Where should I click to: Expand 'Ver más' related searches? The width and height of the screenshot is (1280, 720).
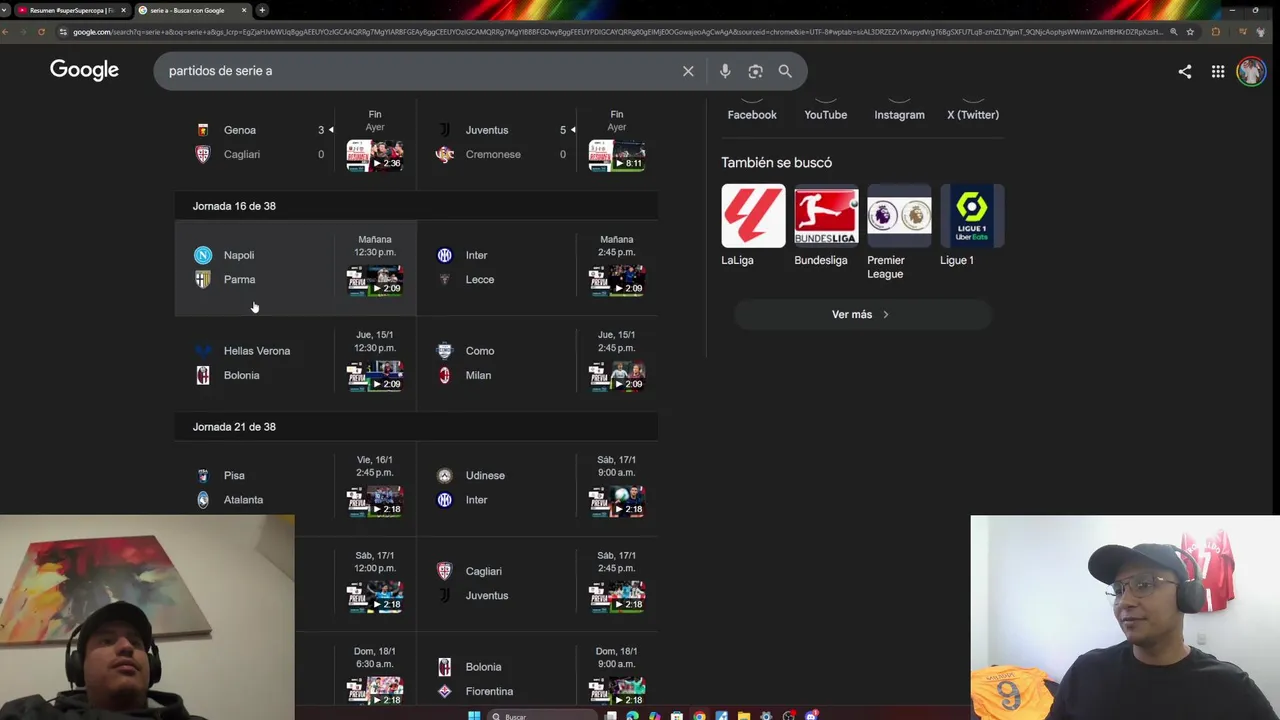point(861,314)
